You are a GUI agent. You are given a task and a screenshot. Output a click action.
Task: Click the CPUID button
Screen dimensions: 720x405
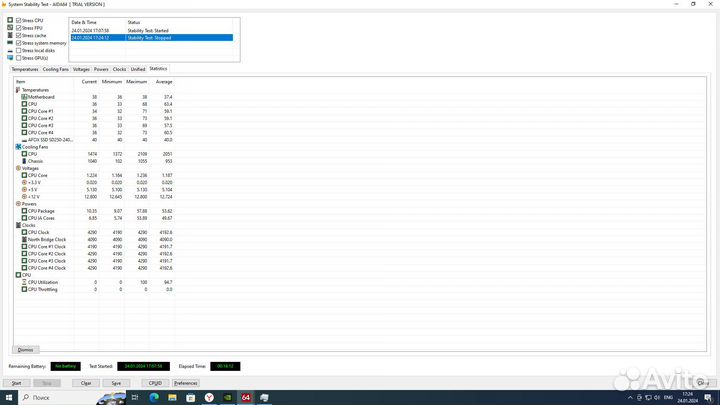click(154, 383)
